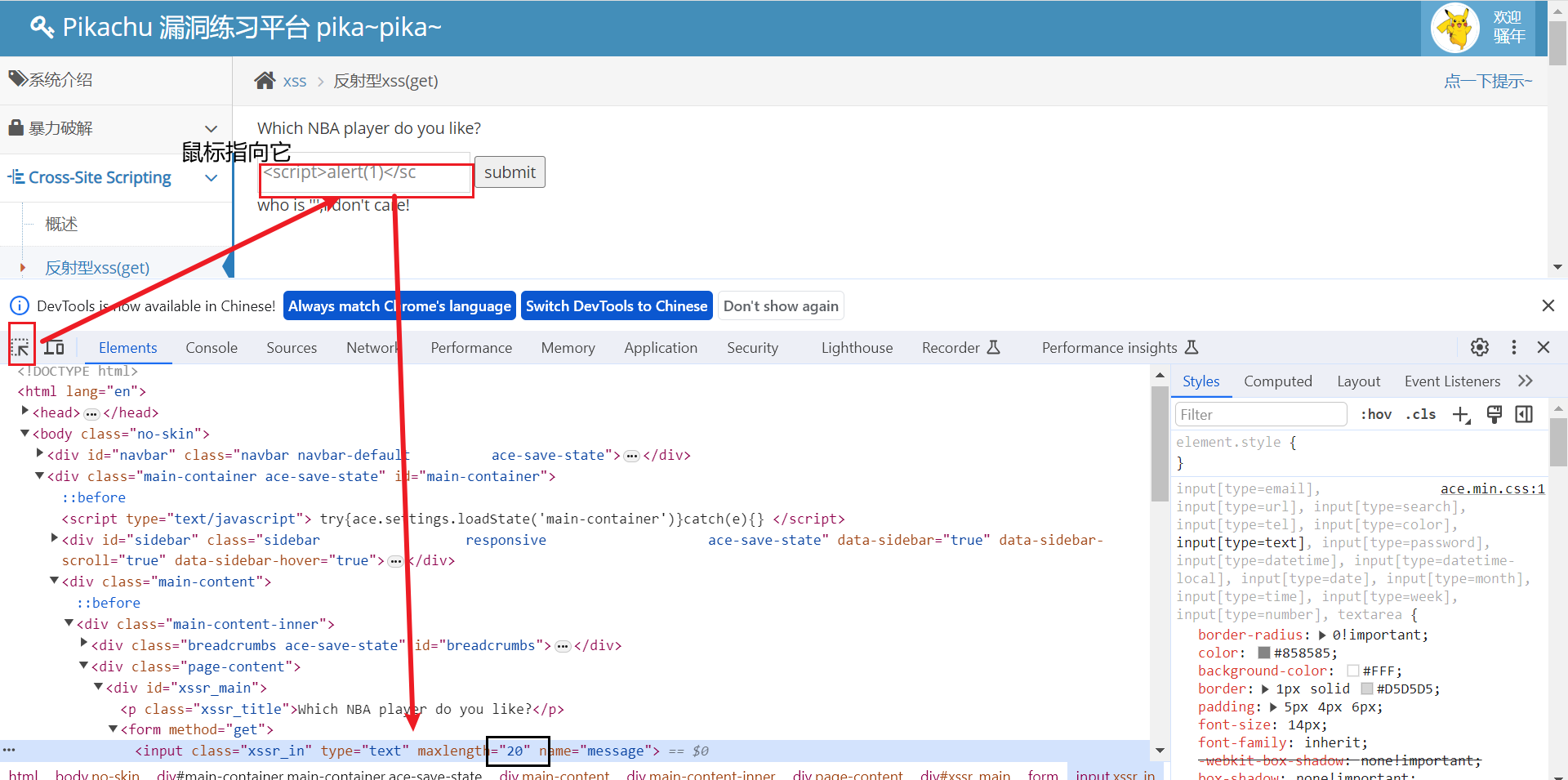
Task: Collapse the Cross-Site Scripting sidebar menu
Action: pos(116,177)
